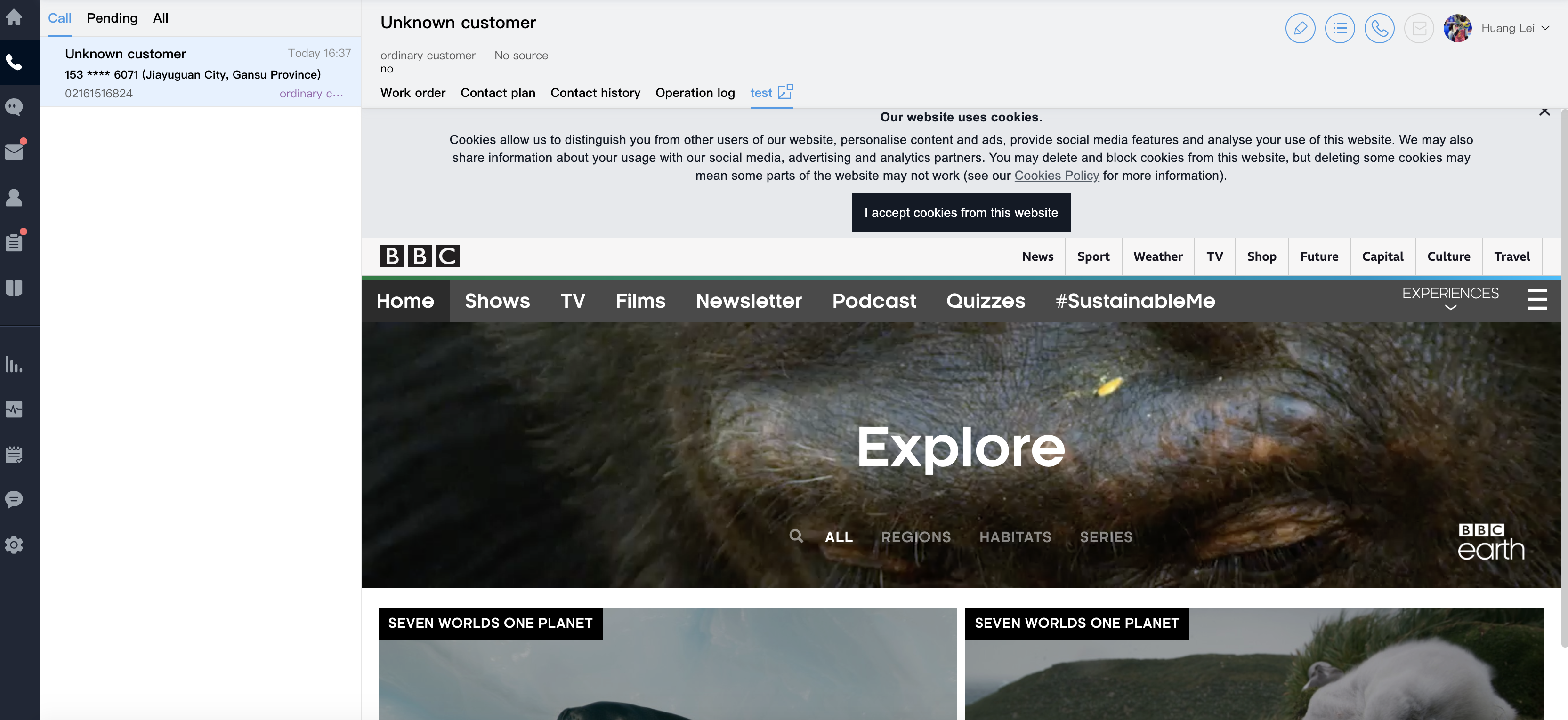Open the Operation log tab
Image resolution: width=1568 pixels, height=720 pixels.
(695, 92)
